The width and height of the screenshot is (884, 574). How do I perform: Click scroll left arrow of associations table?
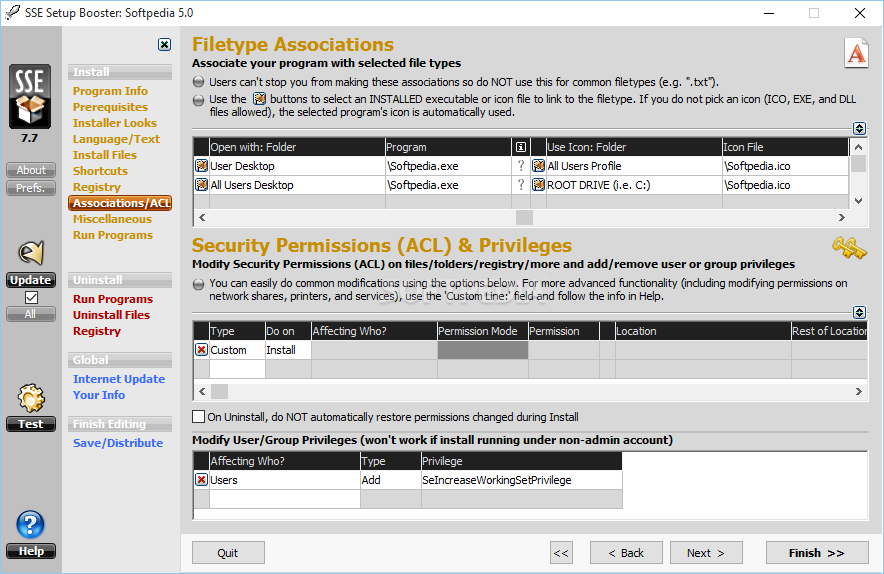tap(202, 217)
